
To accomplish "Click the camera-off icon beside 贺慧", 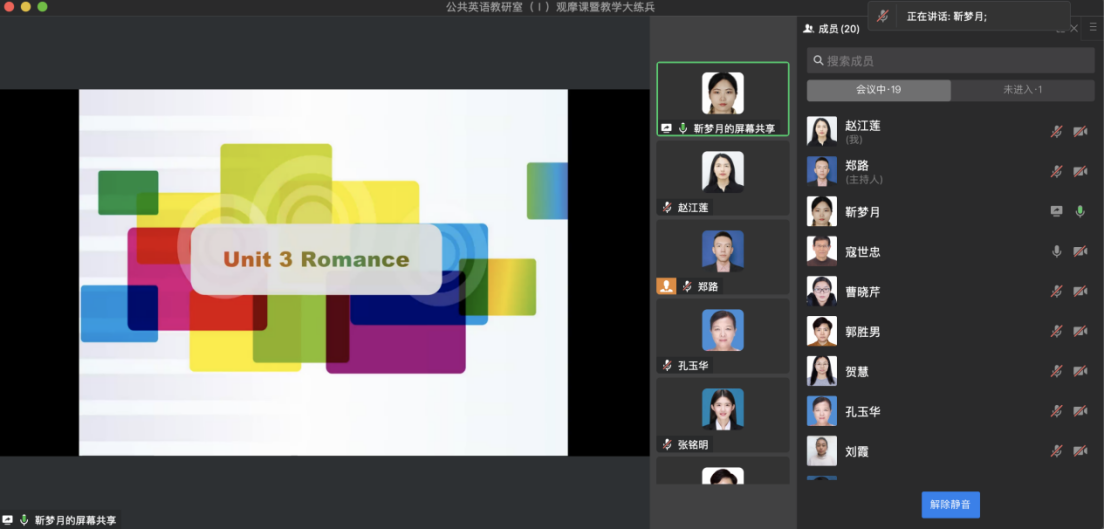I will (1080, 372).
